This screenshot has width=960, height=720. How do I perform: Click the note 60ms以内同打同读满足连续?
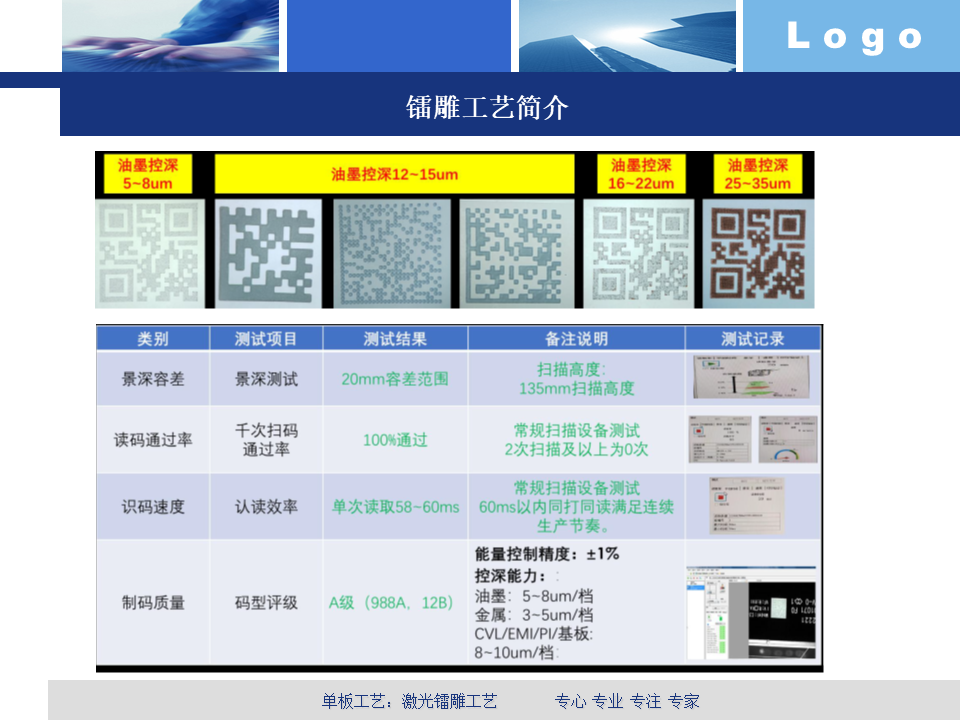point(576,506)
